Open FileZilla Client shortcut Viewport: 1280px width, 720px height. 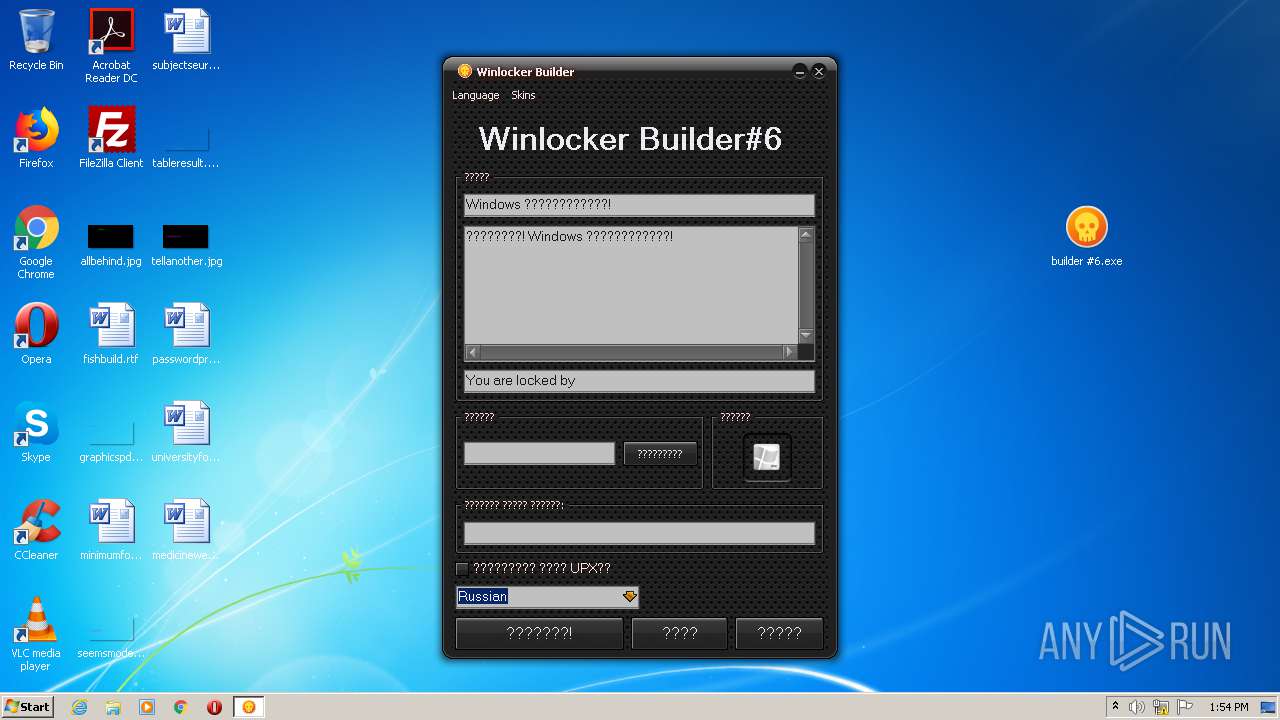(x=111, y=138)
